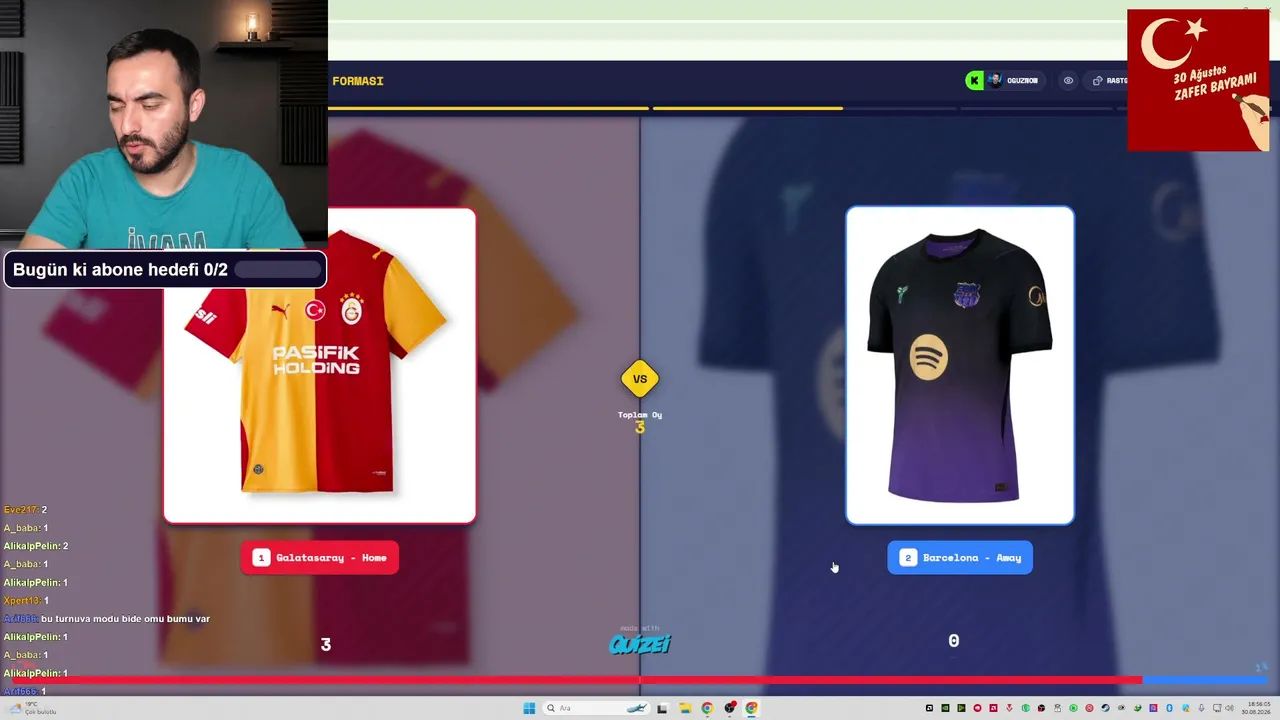This screenshot has width=1280, height=720.
Task: Switch to the active Chrome window icon
Action: point(752,708)
